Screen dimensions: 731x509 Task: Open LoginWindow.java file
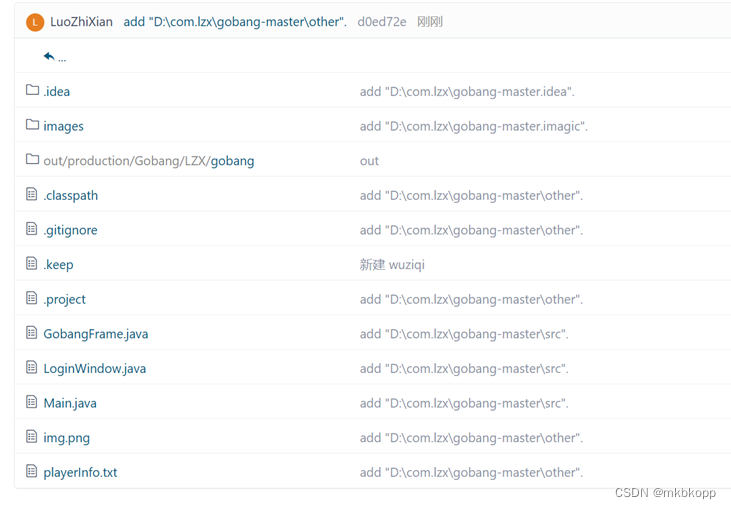pyautogui.click(x=95, y=369)
